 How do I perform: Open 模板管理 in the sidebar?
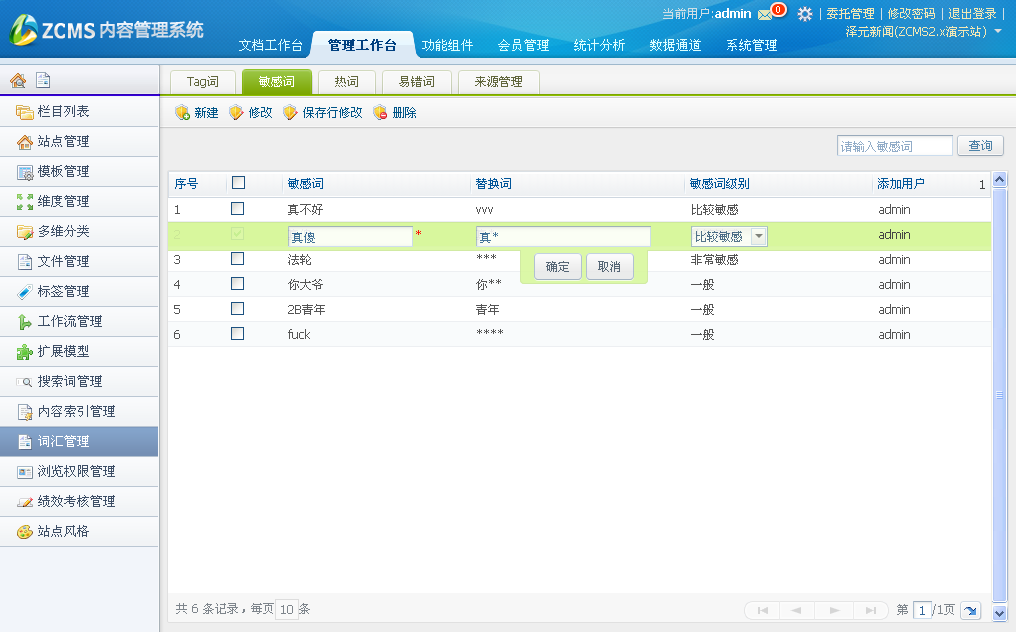coord(63,171)
